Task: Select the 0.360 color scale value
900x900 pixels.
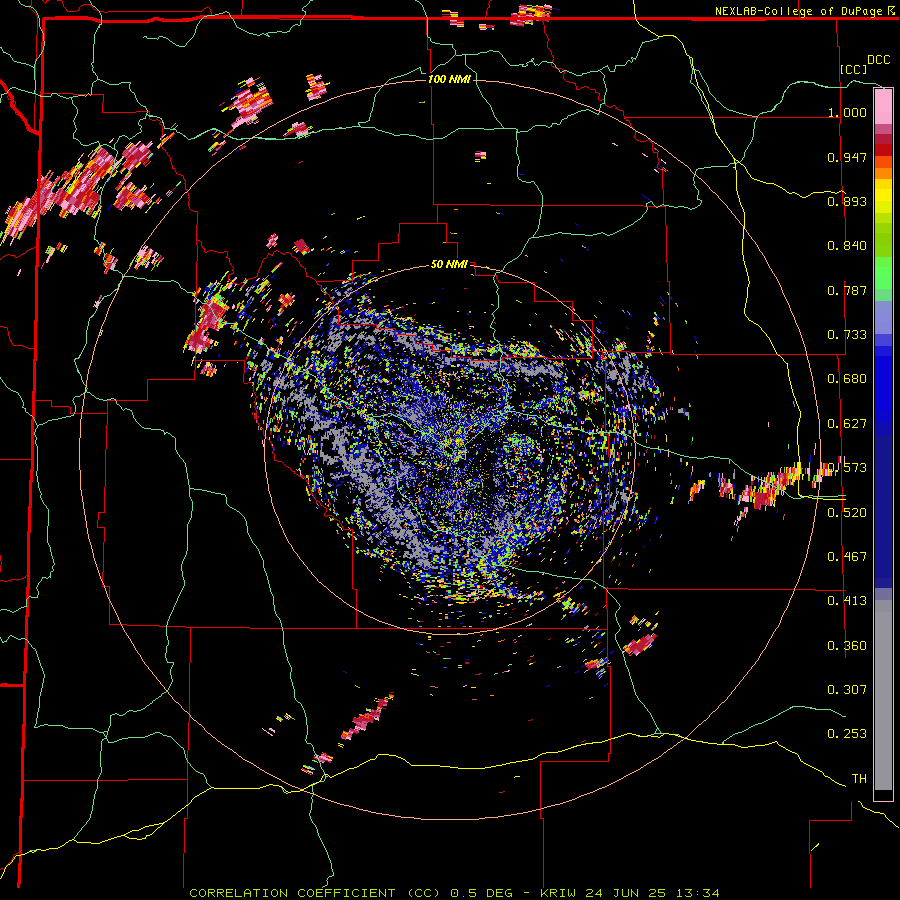Action: pos(847,646)
